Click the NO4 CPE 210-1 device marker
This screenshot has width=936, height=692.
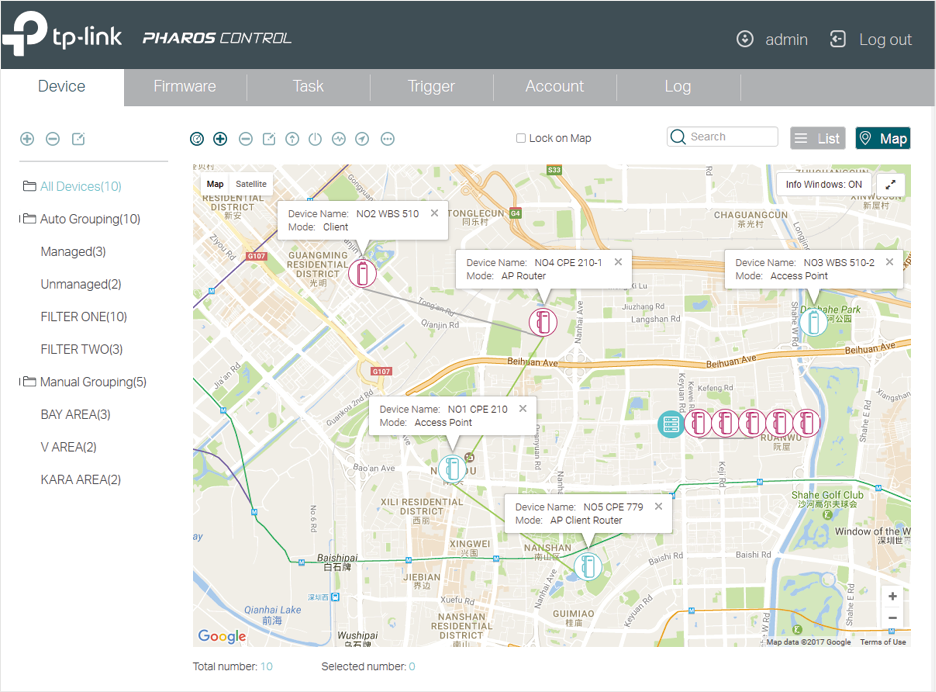pos(543,322)
